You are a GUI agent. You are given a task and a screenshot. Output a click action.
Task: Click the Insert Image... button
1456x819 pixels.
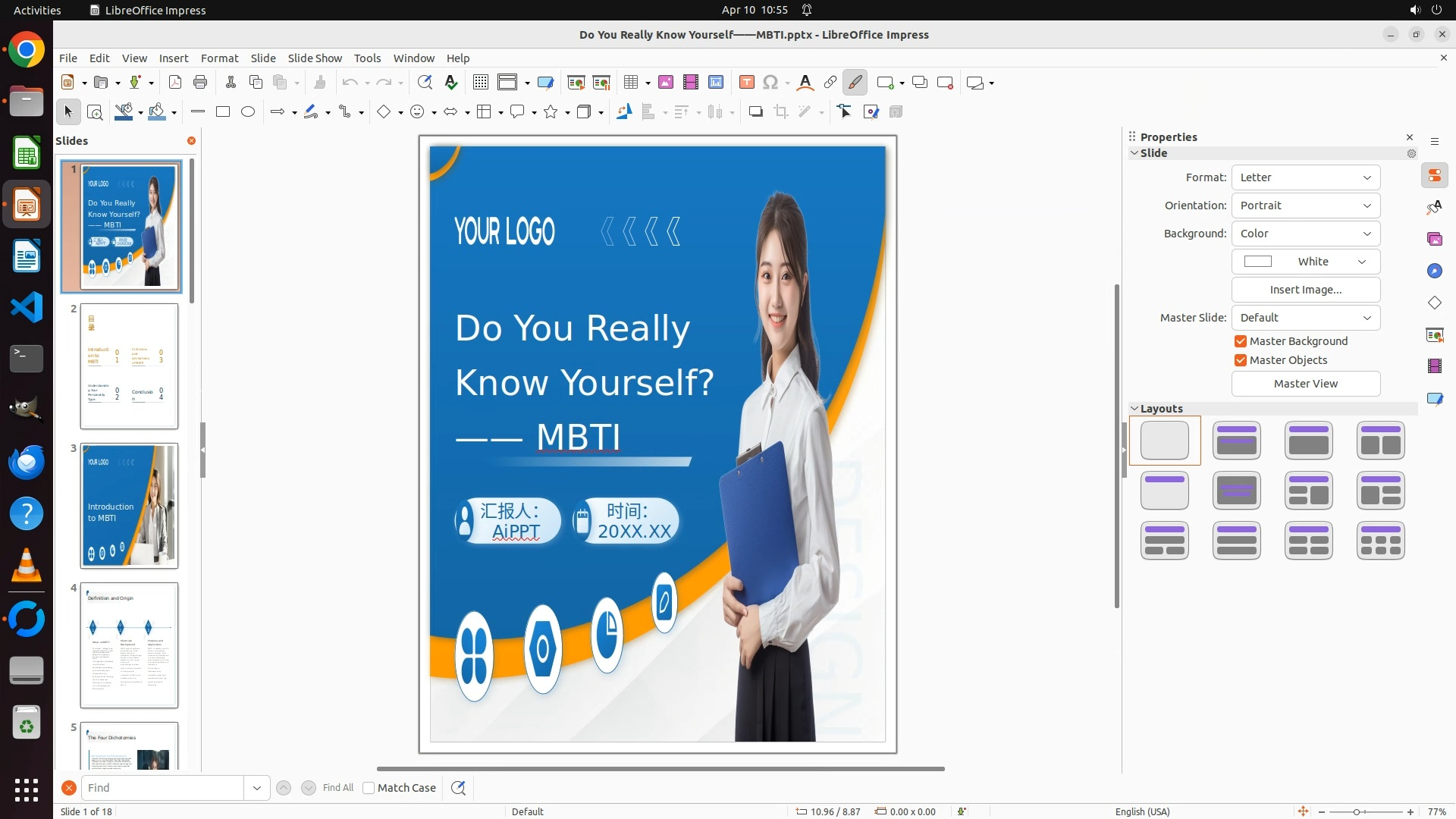1305,290
